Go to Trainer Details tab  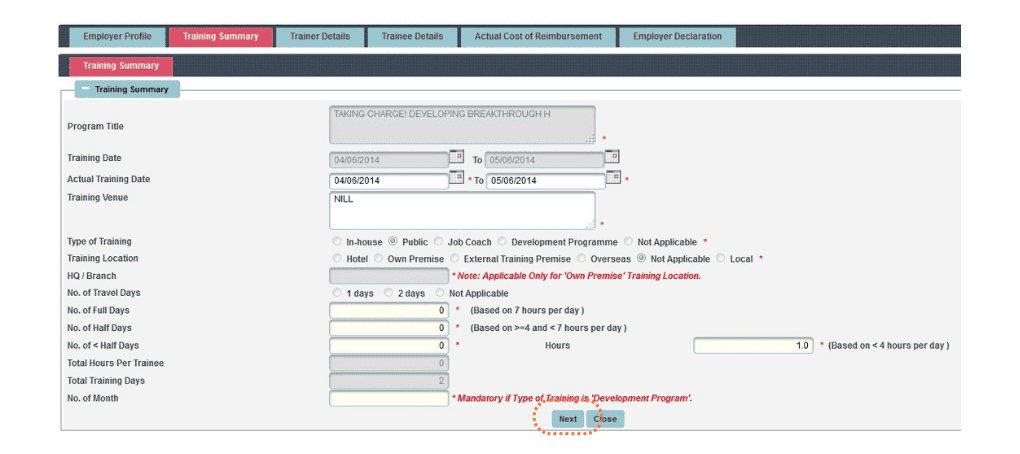click(320, 36)
